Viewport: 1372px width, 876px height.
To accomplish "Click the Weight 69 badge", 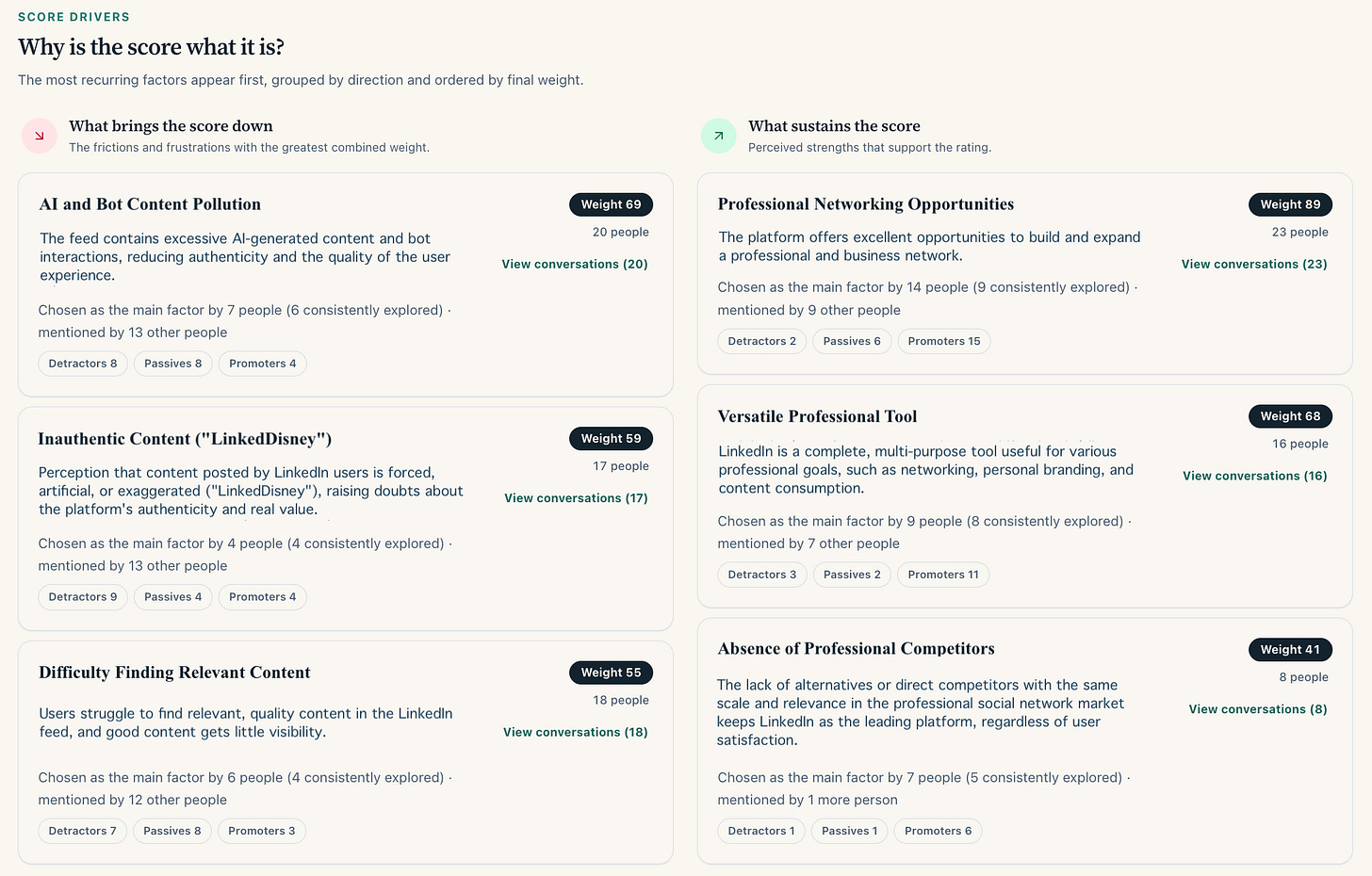I will click(x=611, y=204).
